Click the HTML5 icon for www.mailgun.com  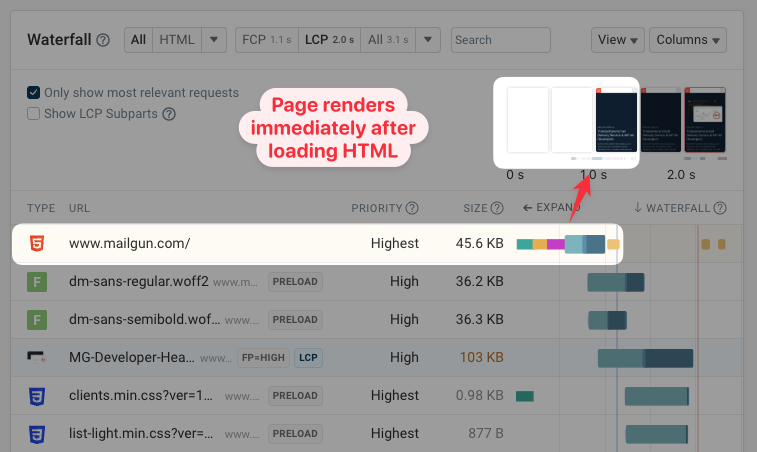click(x=36, y=243)
